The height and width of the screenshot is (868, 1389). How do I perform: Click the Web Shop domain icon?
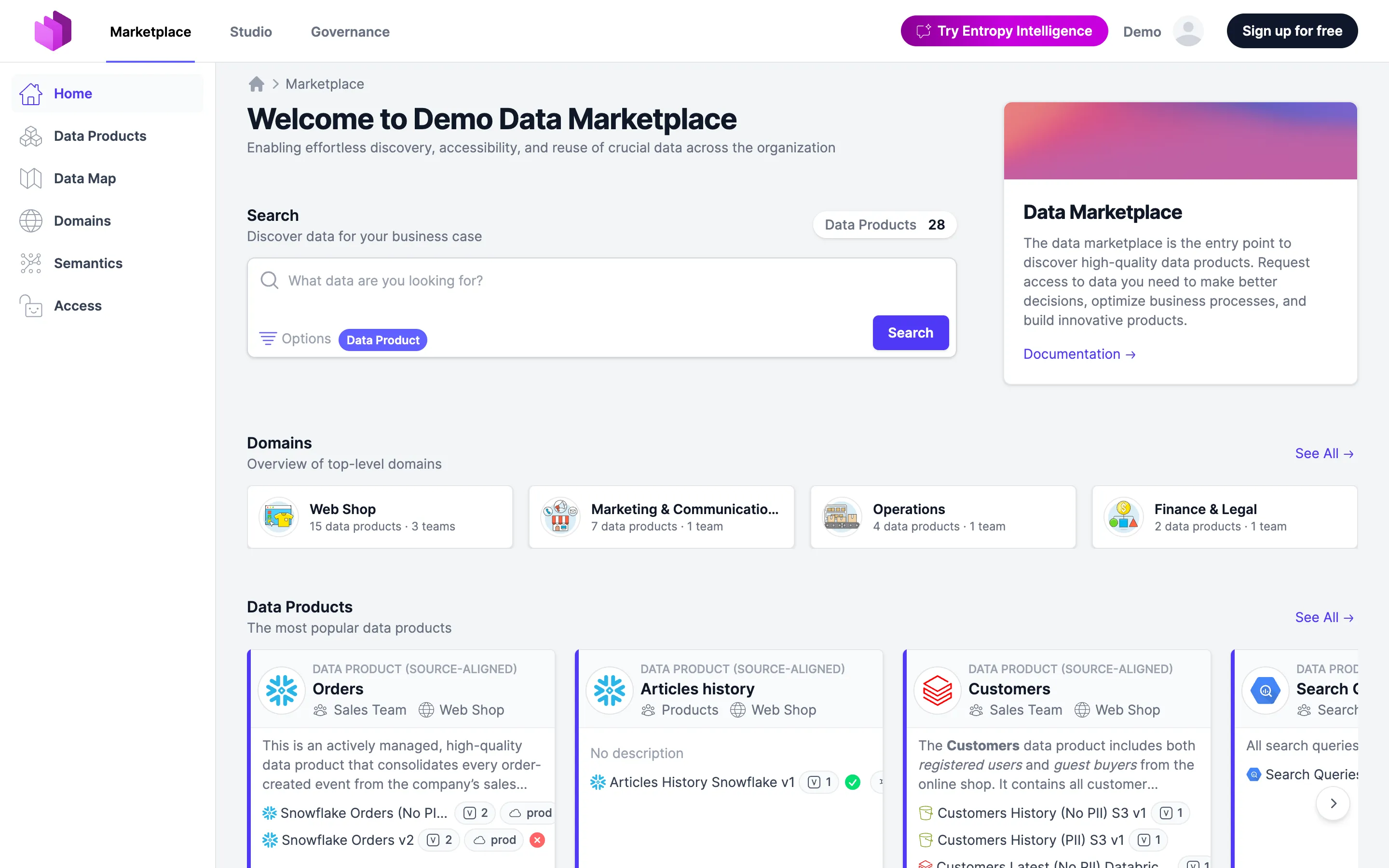click(279, 516)
